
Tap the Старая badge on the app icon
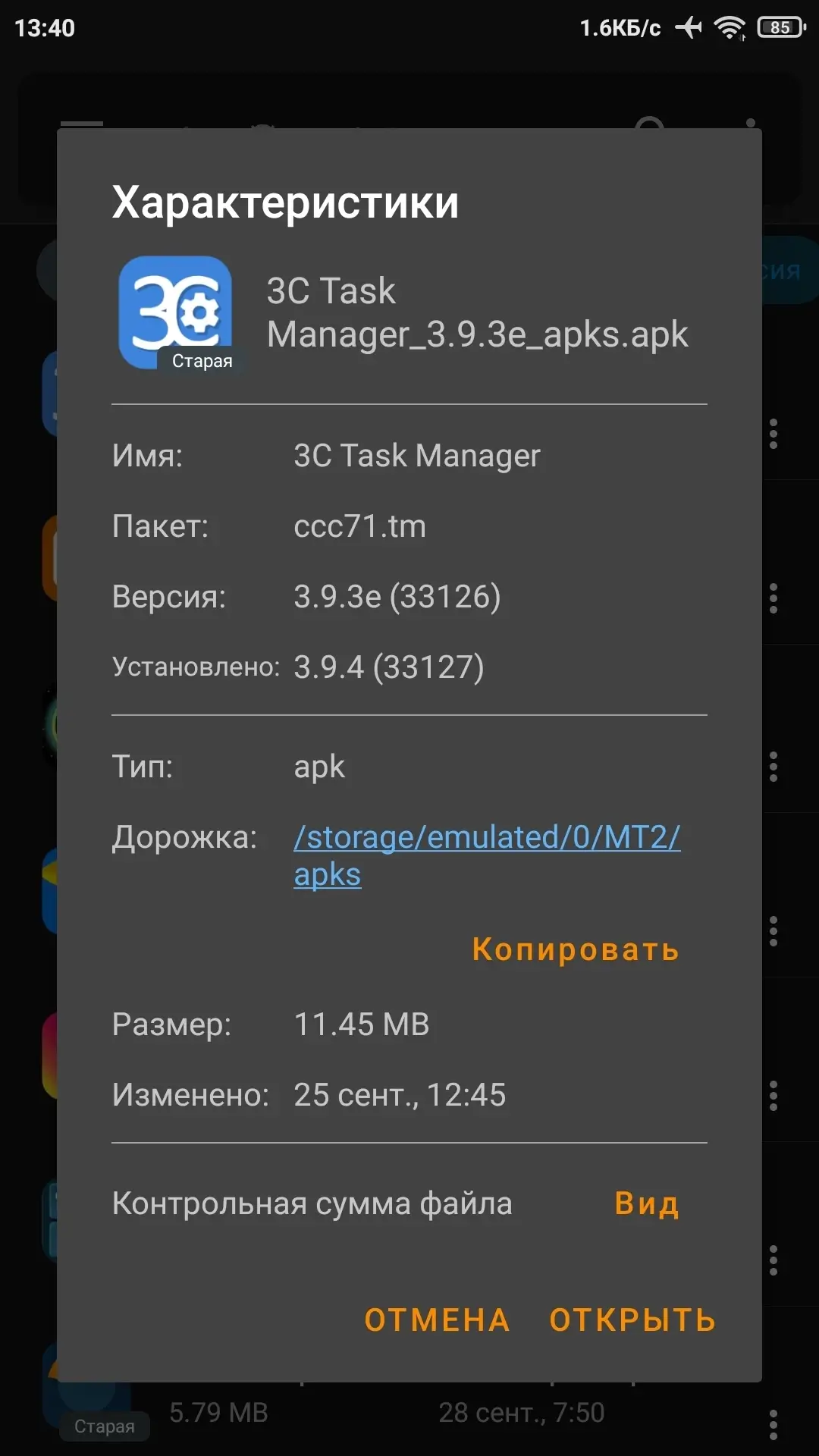coord(202,361)
